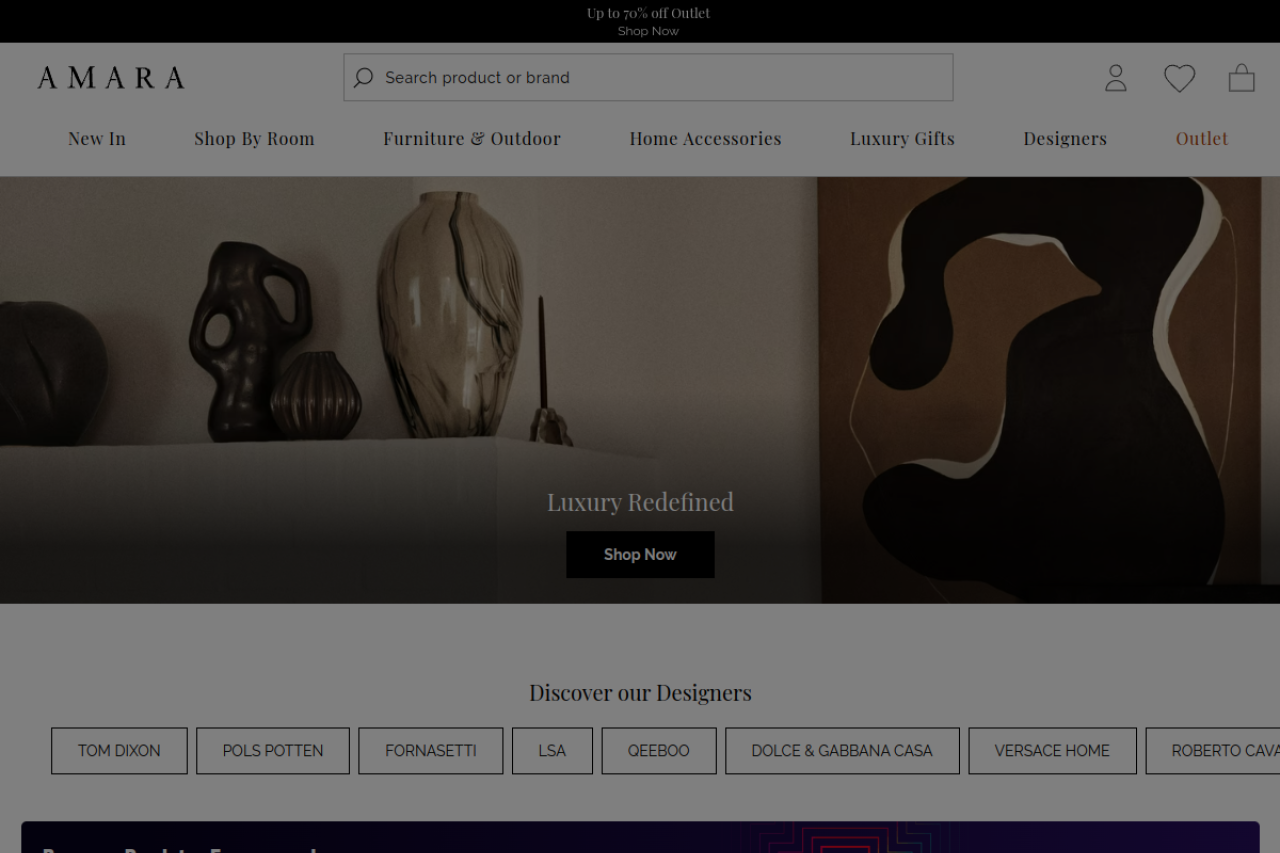The image size is (1280, 853).
Task: Open the New In menu
Action: [97, 139]
